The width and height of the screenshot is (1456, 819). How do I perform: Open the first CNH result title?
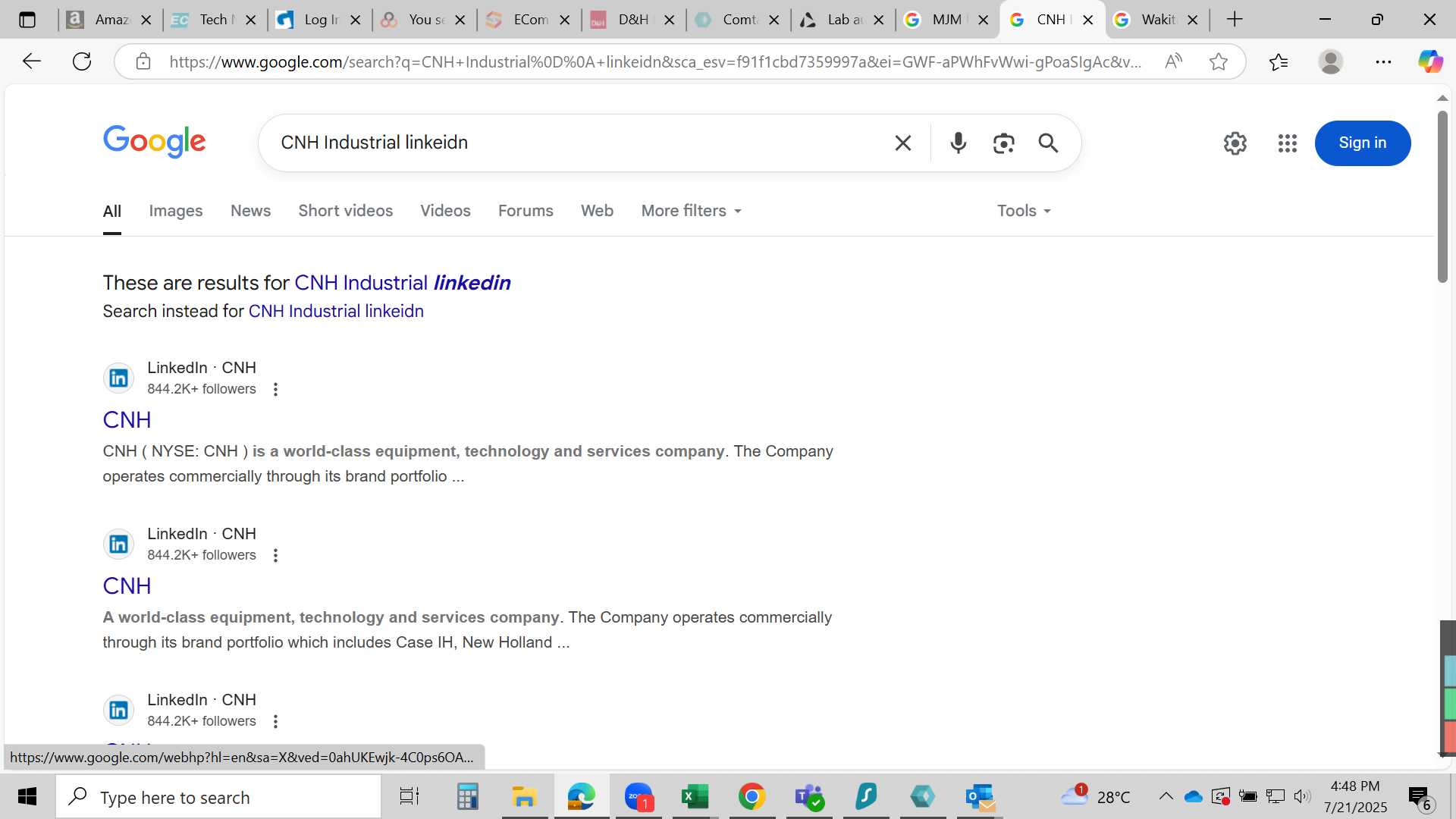(x=127, y=420)
